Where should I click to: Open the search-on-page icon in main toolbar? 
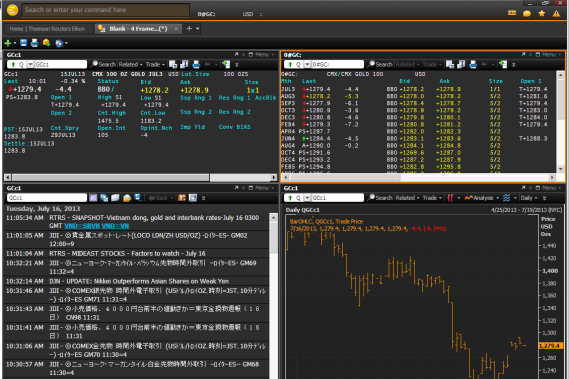(x=59, y=43)
